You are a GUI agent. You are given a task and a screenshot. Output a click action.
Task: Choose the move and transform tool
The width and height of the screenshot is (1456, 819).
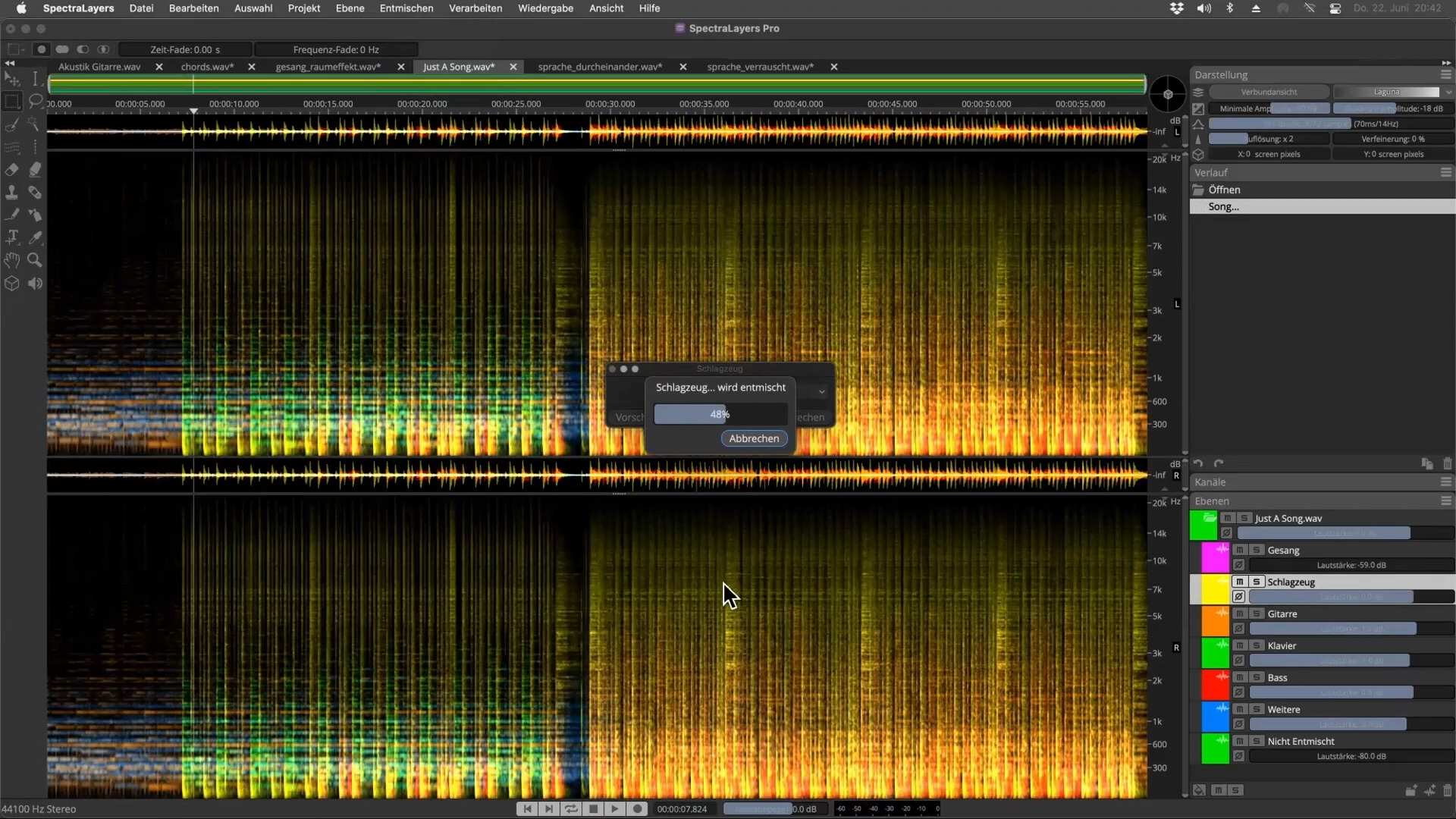(x=12, y=79)
